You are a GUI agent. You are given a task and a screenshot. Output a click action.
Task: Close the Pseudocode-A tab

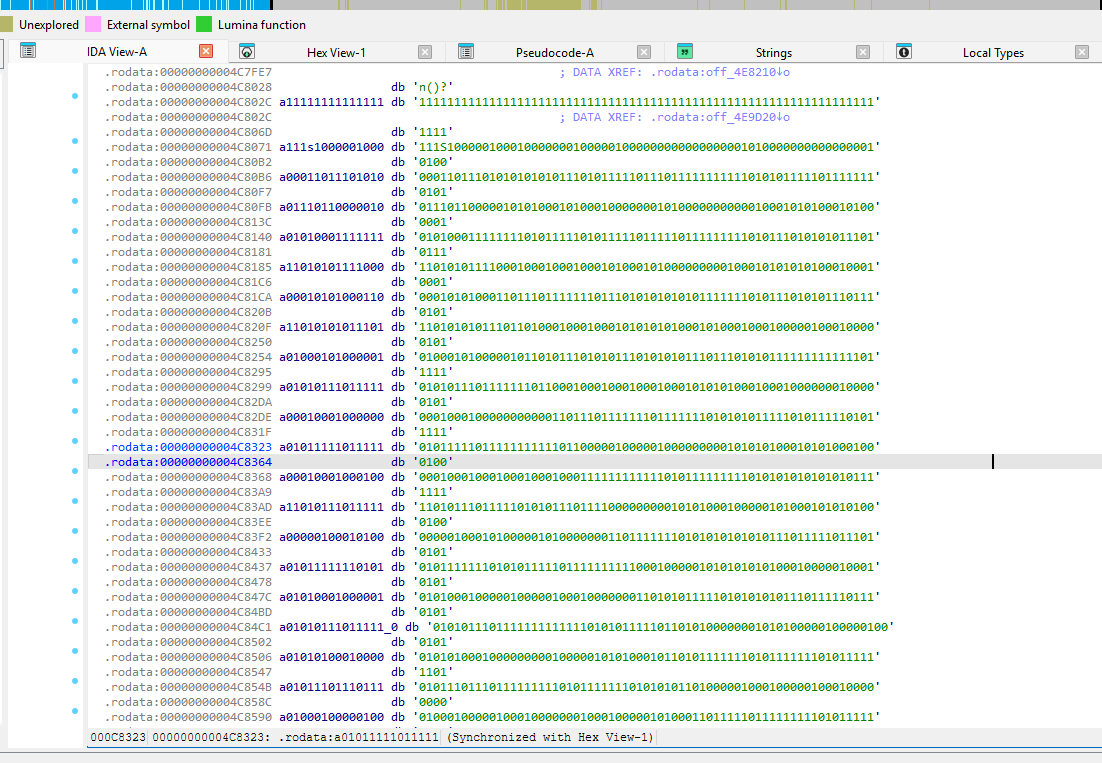click(644, 52)
